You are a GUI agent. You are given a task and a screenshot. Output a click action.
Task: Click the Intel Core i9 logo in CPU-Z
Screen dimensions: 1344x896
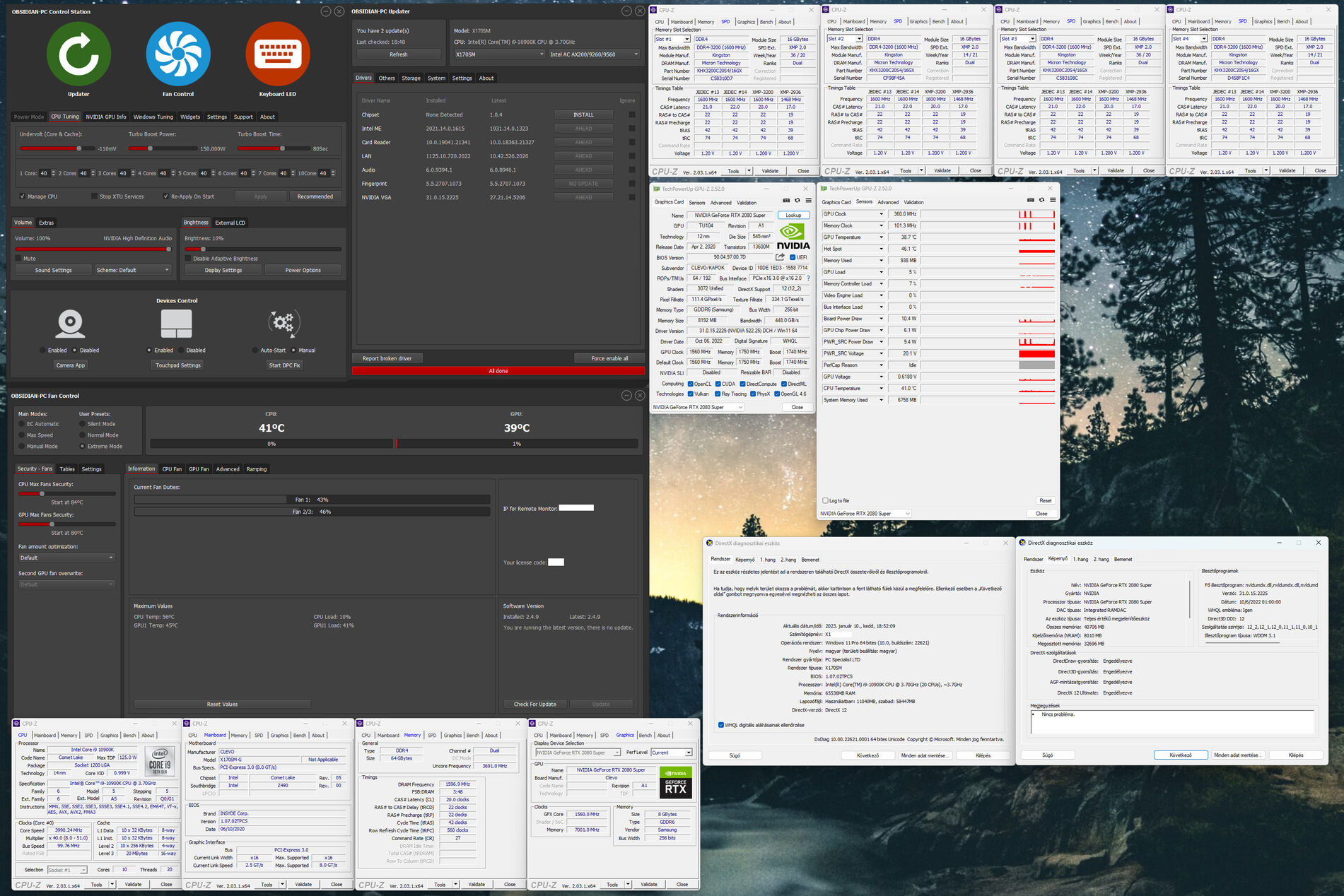160,762
